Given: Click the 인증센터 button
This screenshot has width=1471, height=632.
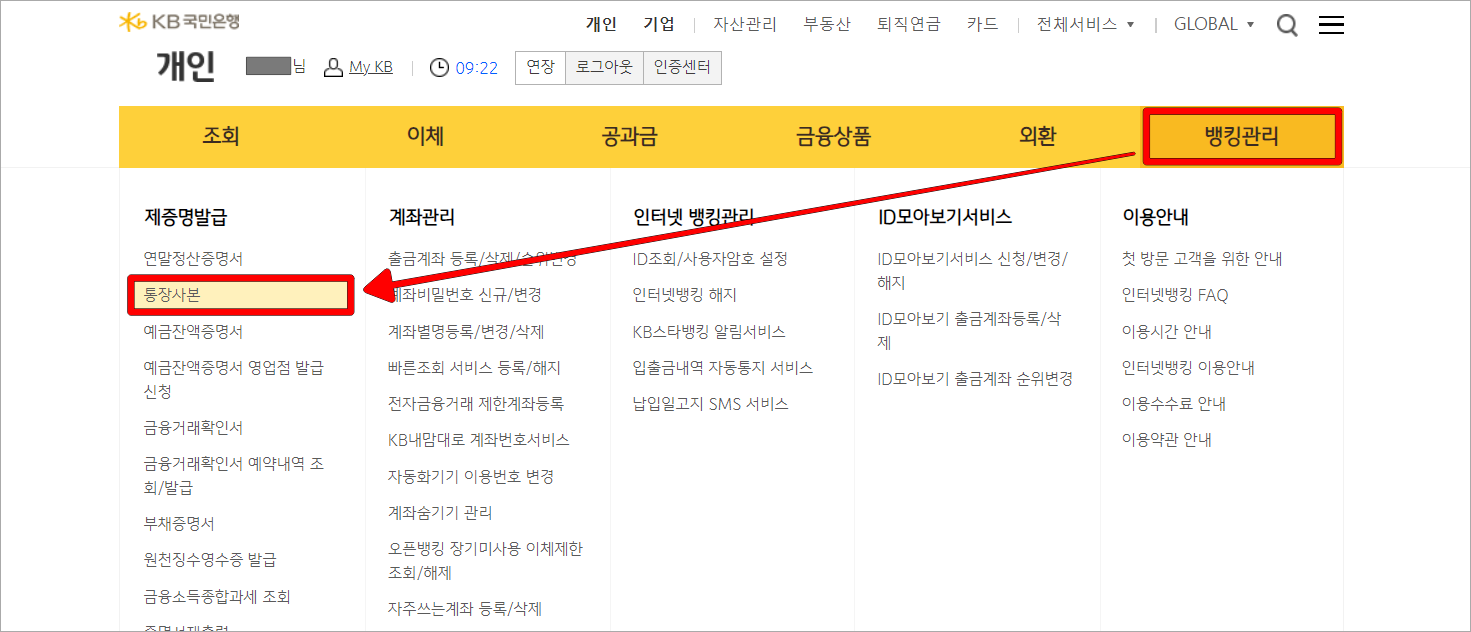Looking at the screenshot, I should pos(682,67).
